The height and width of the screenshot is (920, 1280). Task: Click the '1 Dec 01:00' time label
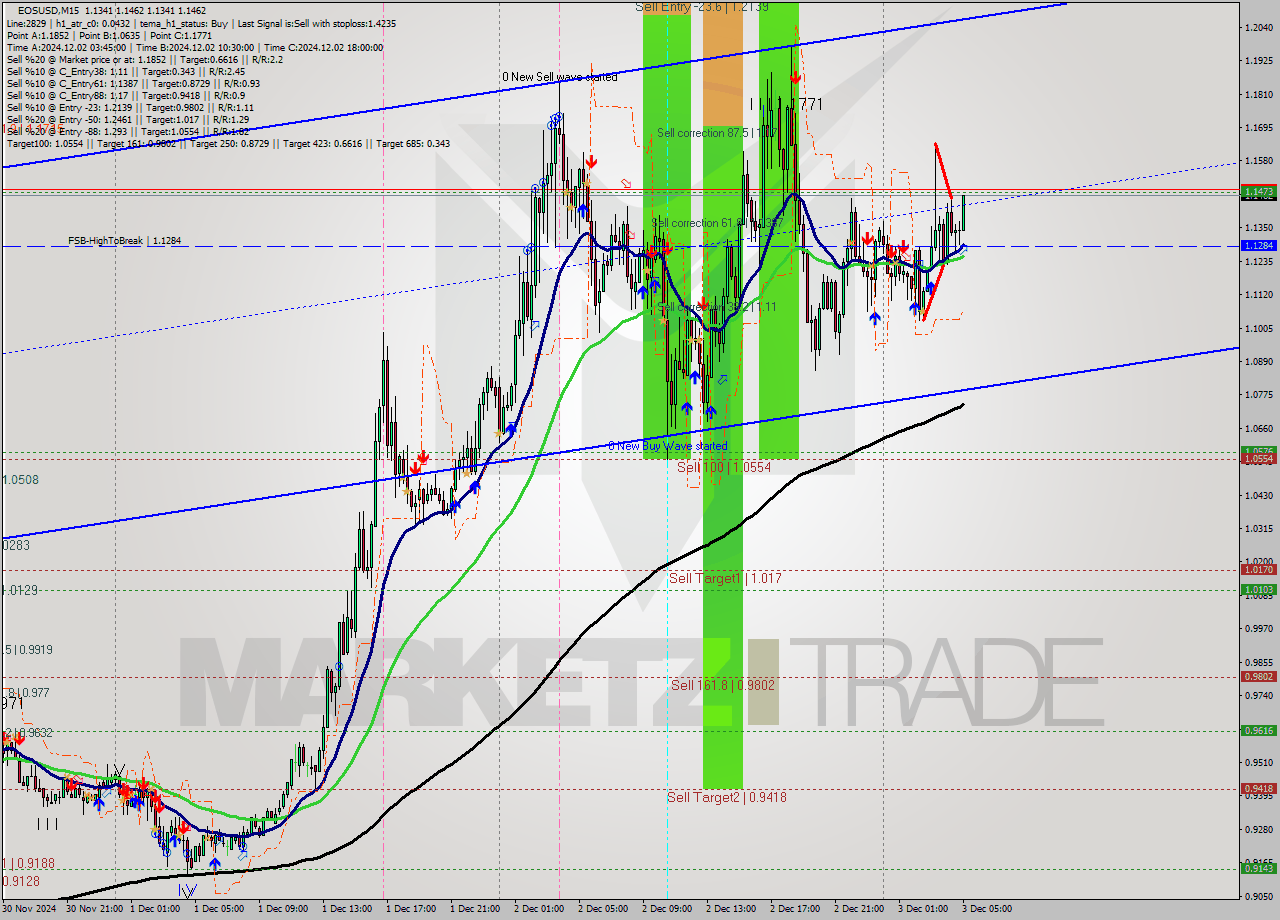[155, 909]
